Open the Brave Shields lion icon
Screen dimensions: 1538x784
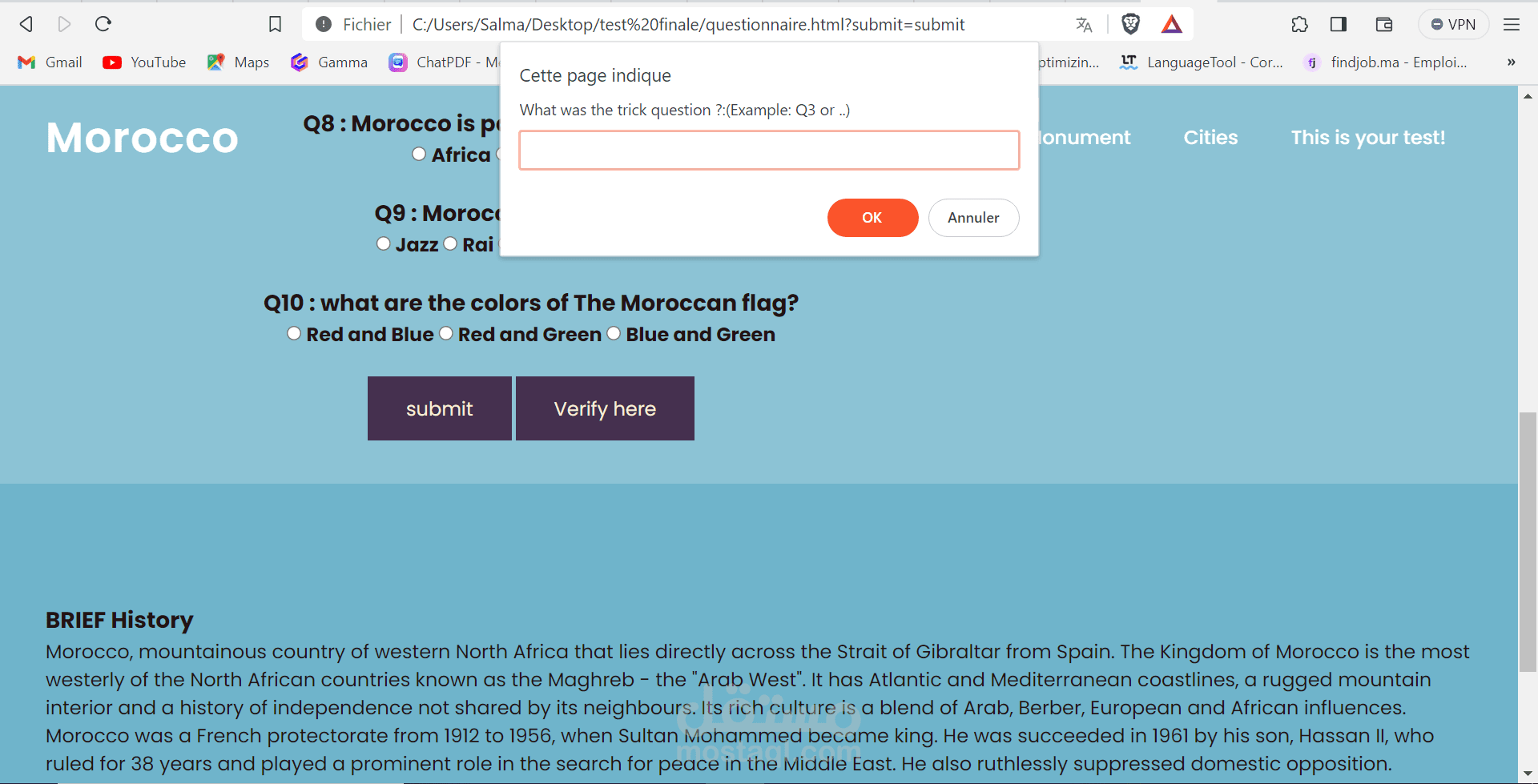tap(1130, 24)
